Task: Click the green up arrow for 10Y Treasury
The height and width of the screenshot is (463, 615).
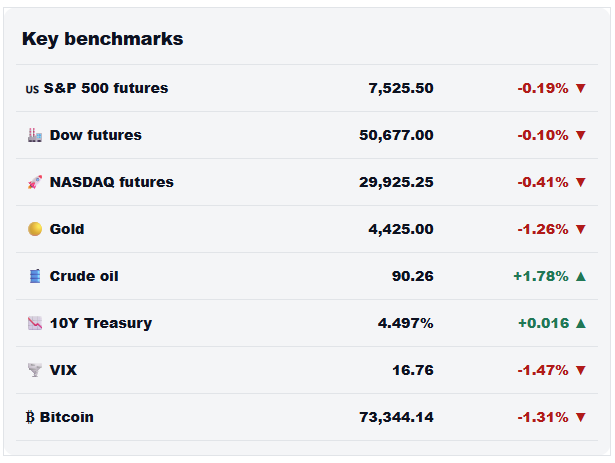Action: point(581,323)
